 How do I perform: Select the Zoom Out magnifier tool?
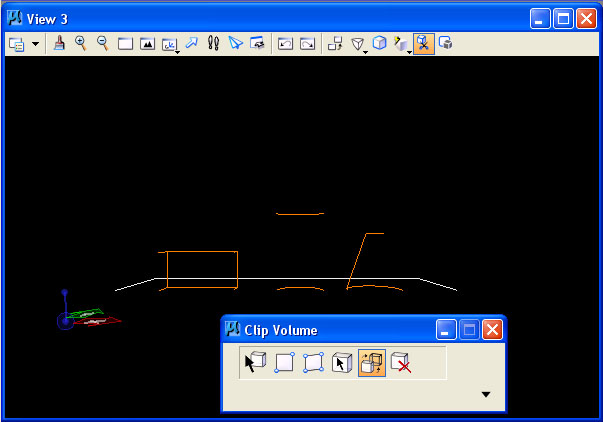(x=103, y=43)
